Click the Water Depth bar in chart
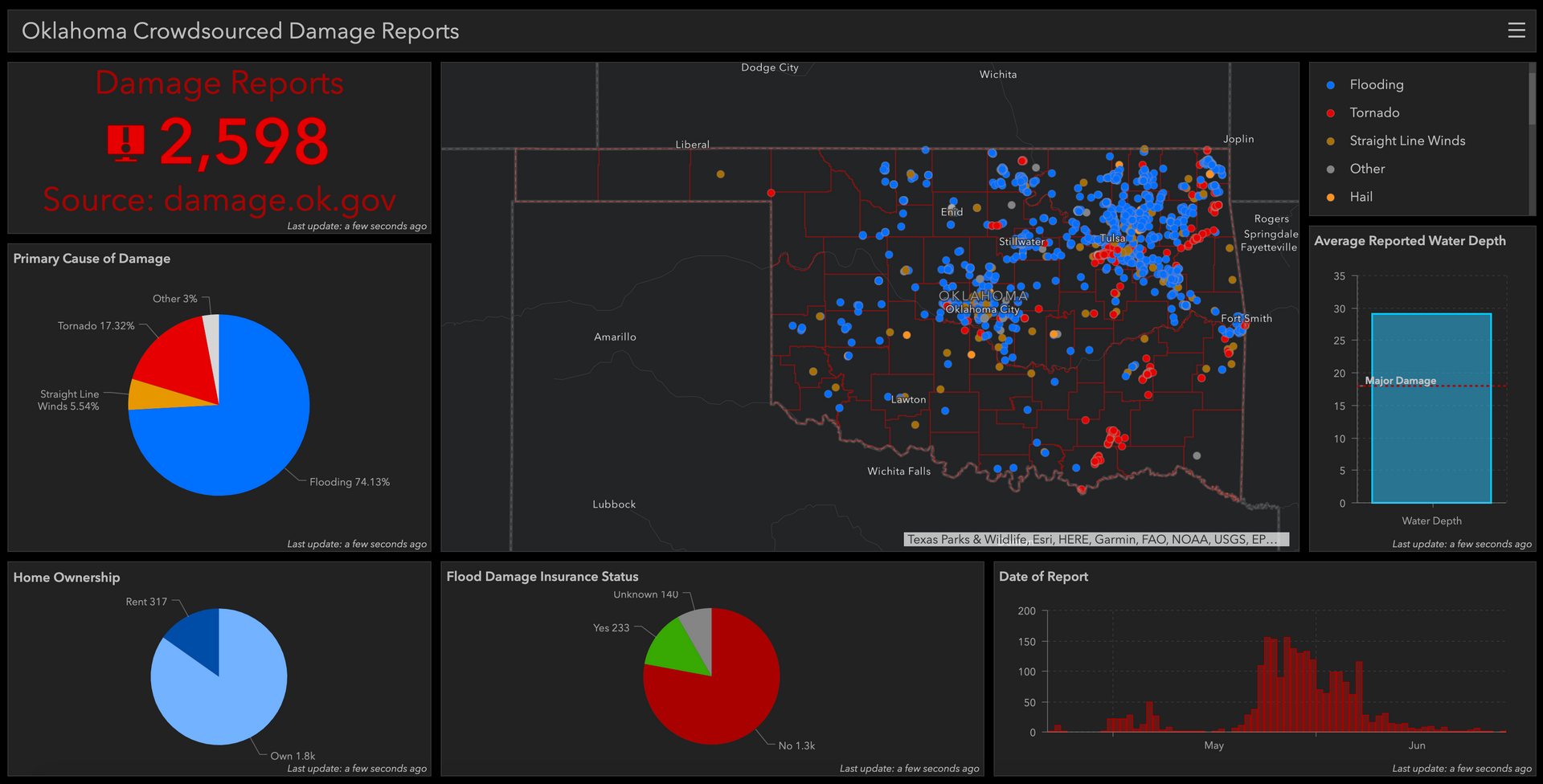This screenshot has height=784, width=1543. click(1431, 408)
